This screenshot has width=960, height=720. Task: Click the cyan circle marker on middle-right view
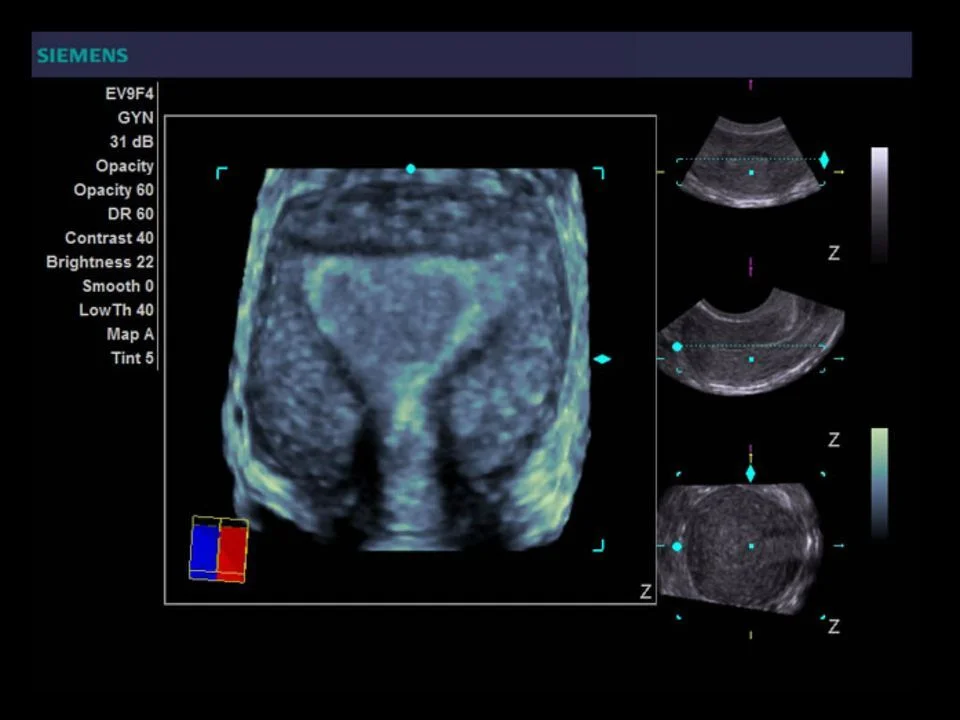677,347
